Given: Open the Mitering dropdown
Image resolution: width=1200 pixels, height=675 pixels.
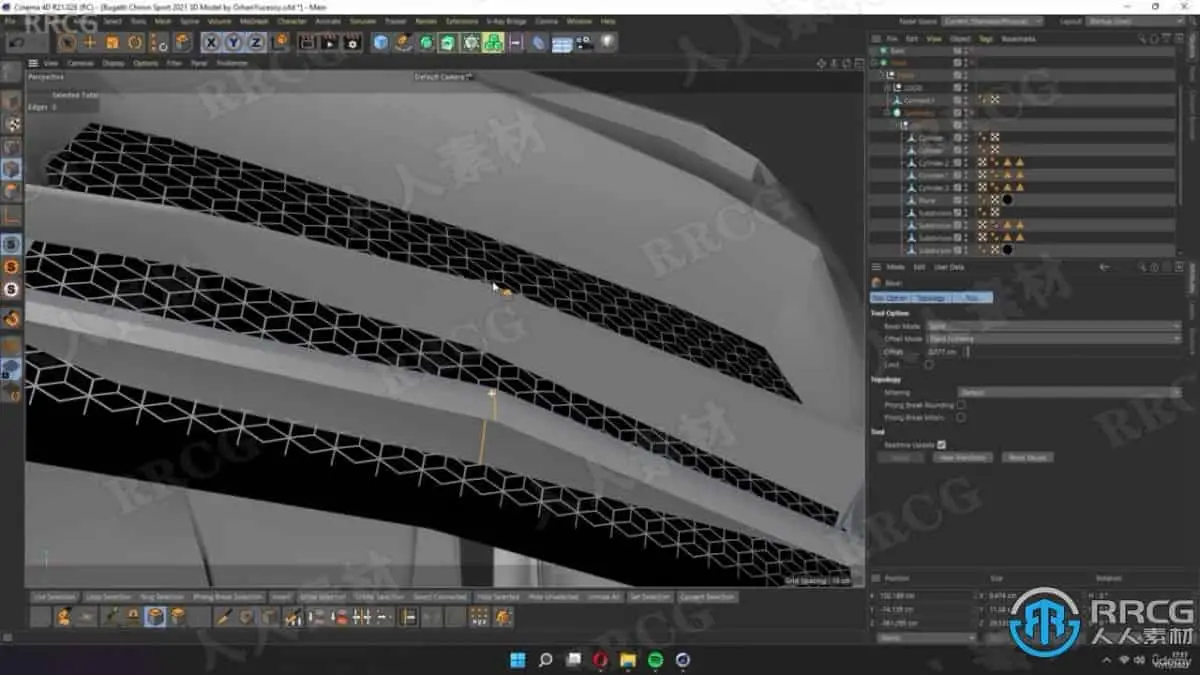Looking at the screenshot, I should (1068, 392).
